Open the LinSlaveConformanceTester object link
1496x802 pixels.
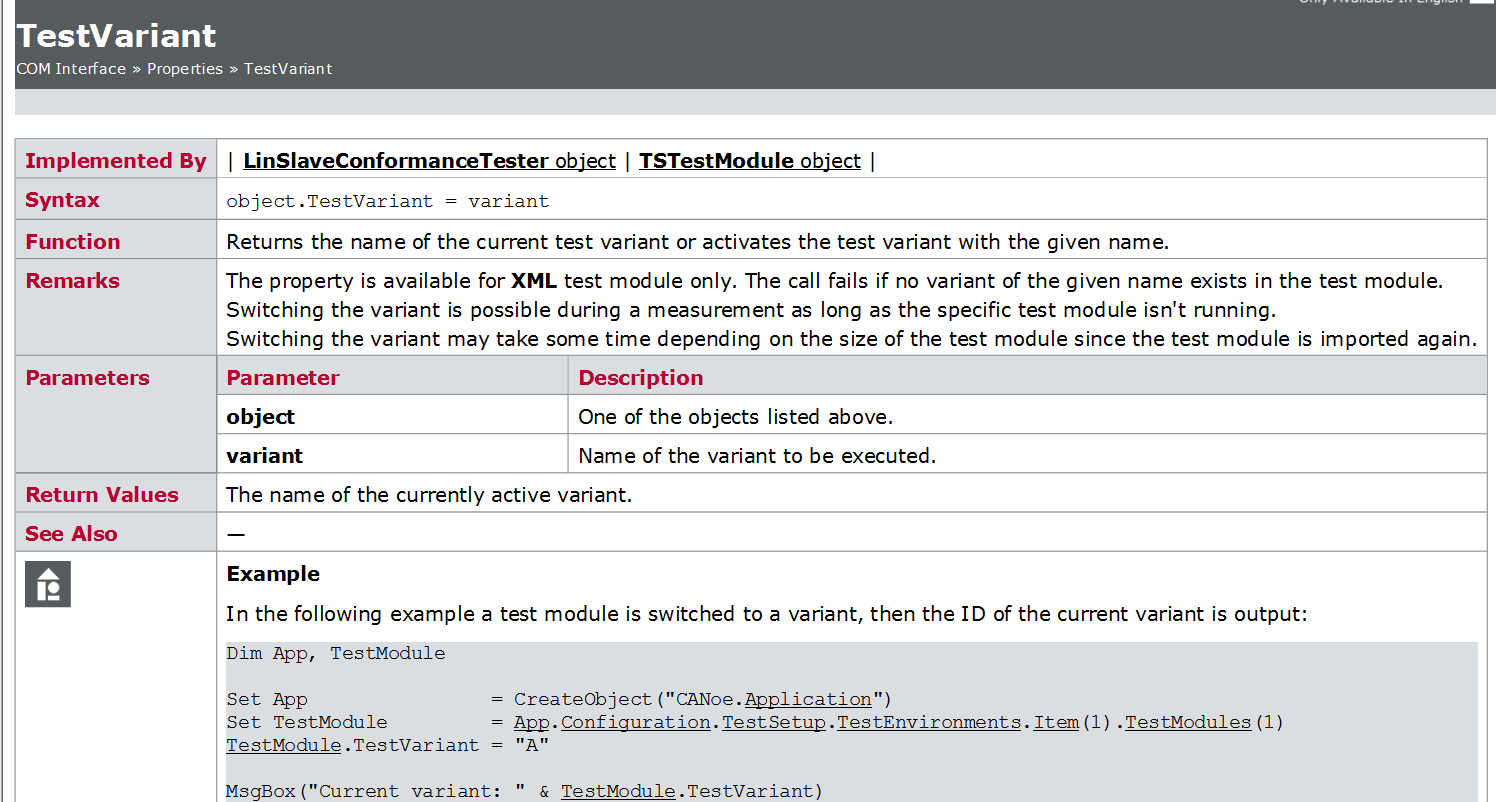point(429,160)
